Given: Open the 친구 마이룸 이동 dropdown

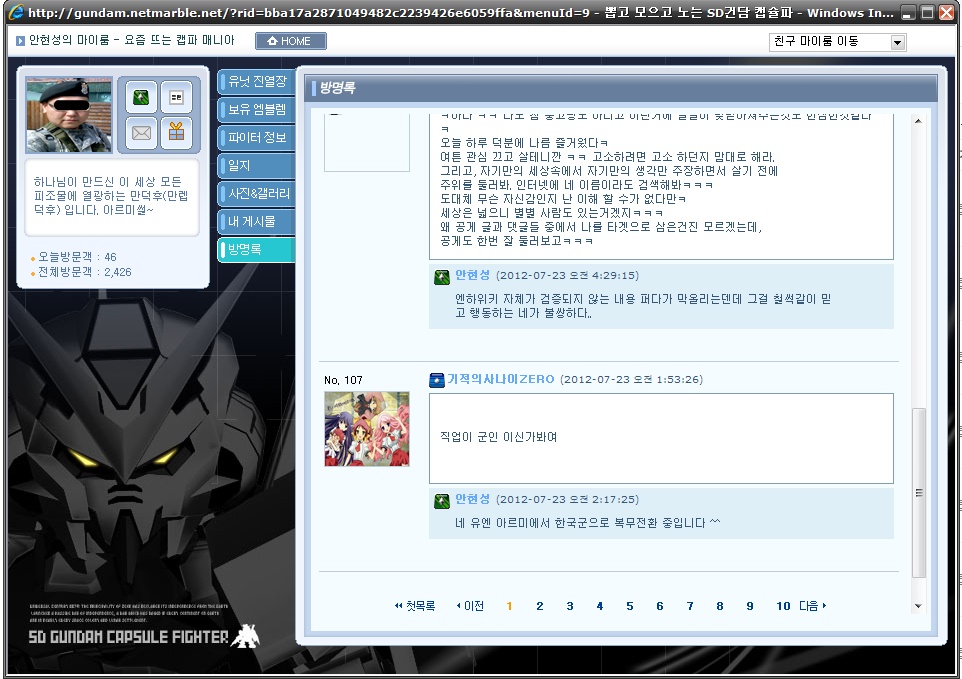Looking at the screenshot, I should pos(837,42).
